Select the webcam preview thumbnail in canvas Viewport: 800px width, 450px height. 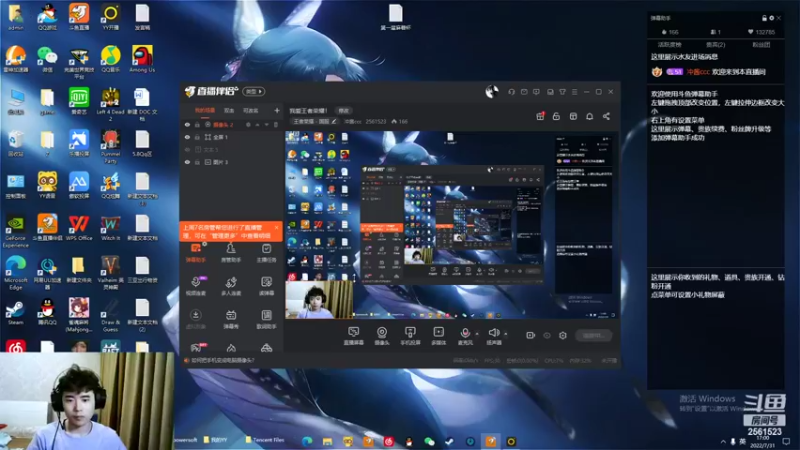pos(319,299)
